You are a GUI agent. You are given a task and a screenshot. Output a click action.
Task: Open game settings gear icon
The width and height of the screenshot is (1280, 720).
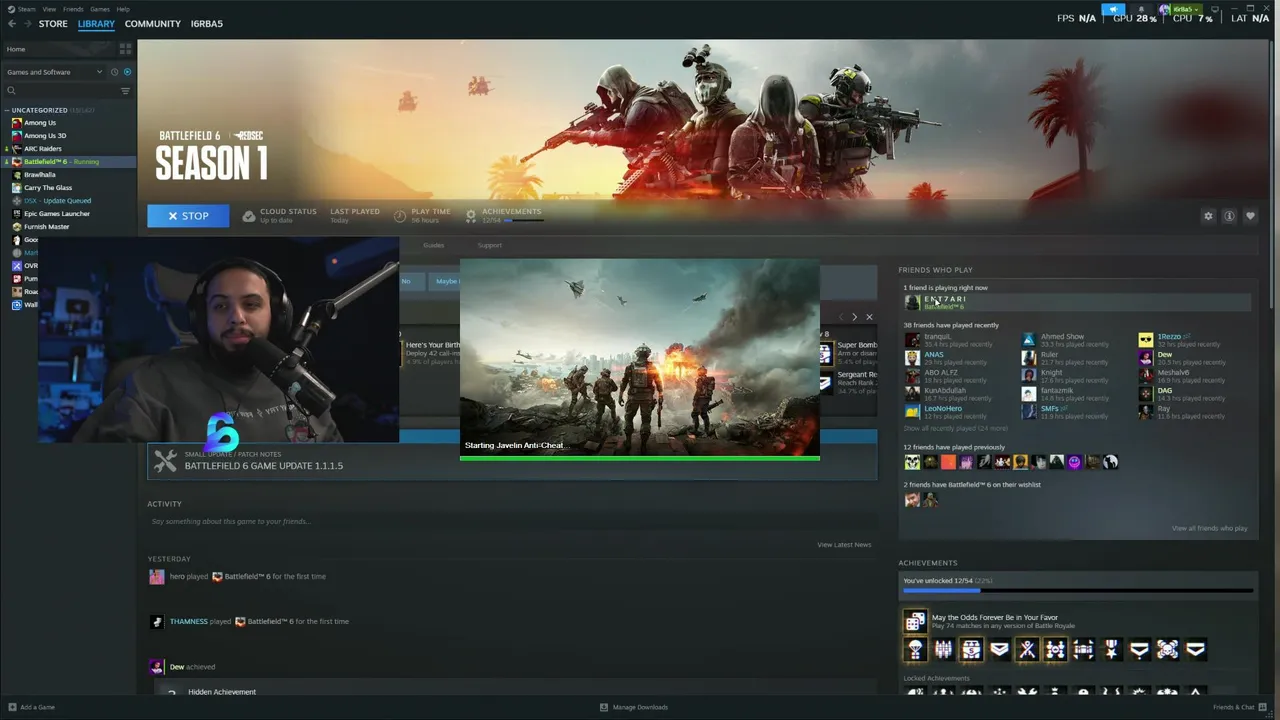pos(1208,216)
